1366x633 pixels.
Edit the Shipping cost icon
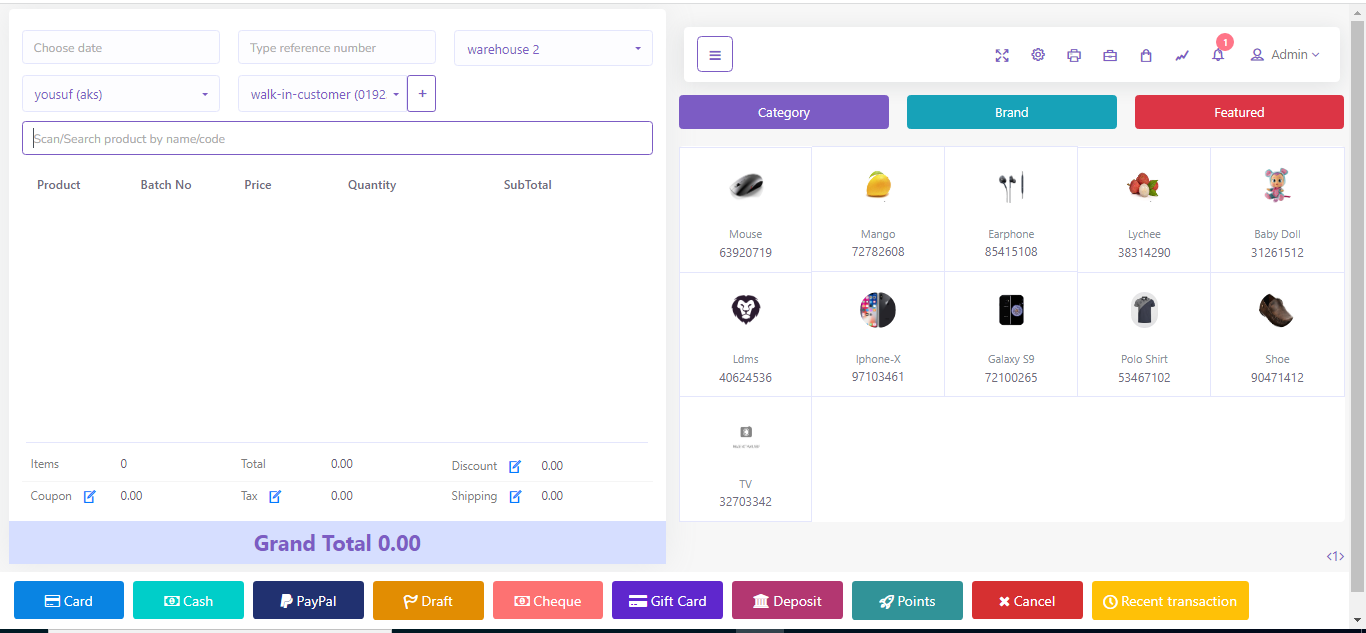(x=515, y=496)
